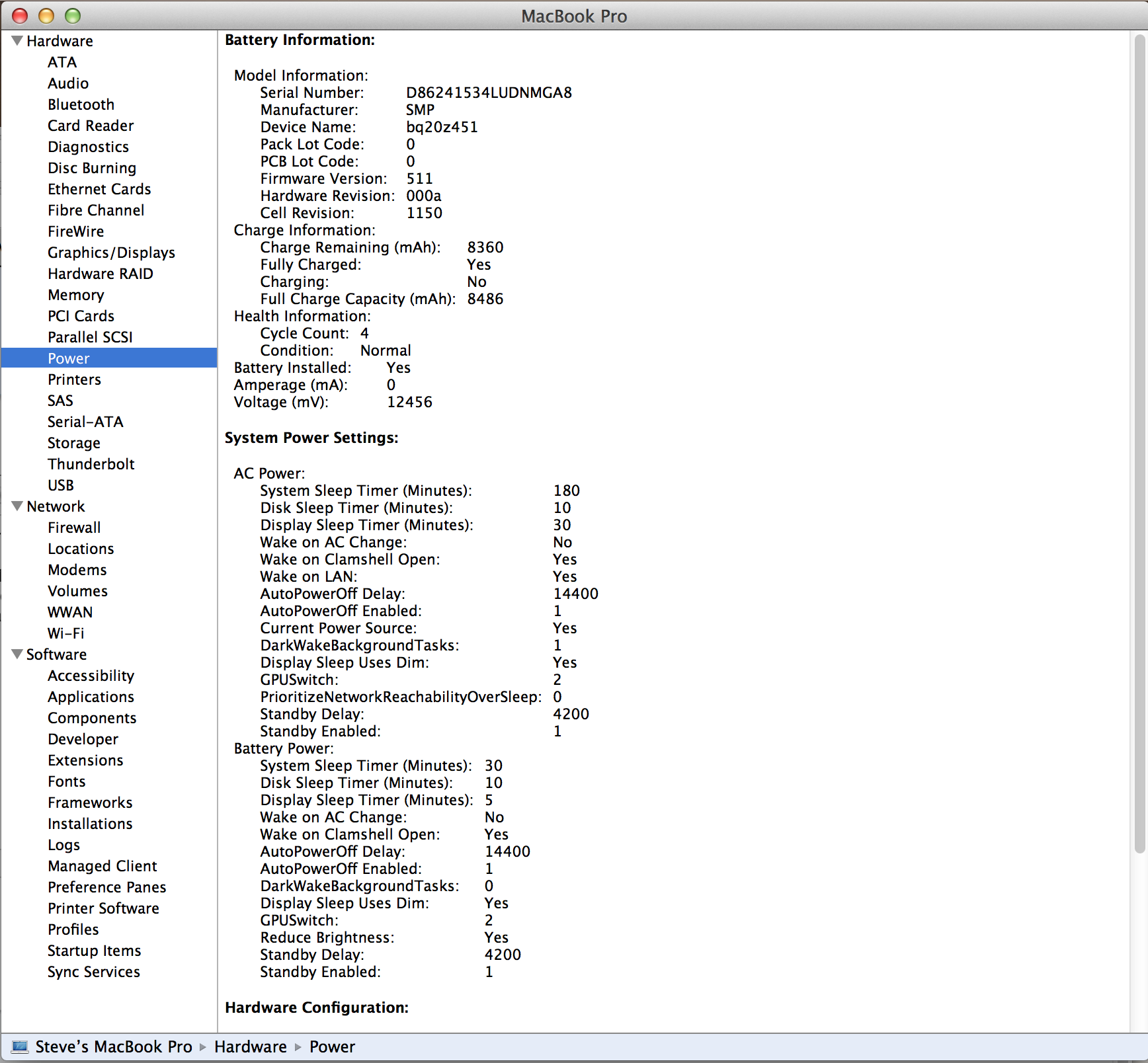
Task: Open Installations under Software
Action: click(90, 824)
